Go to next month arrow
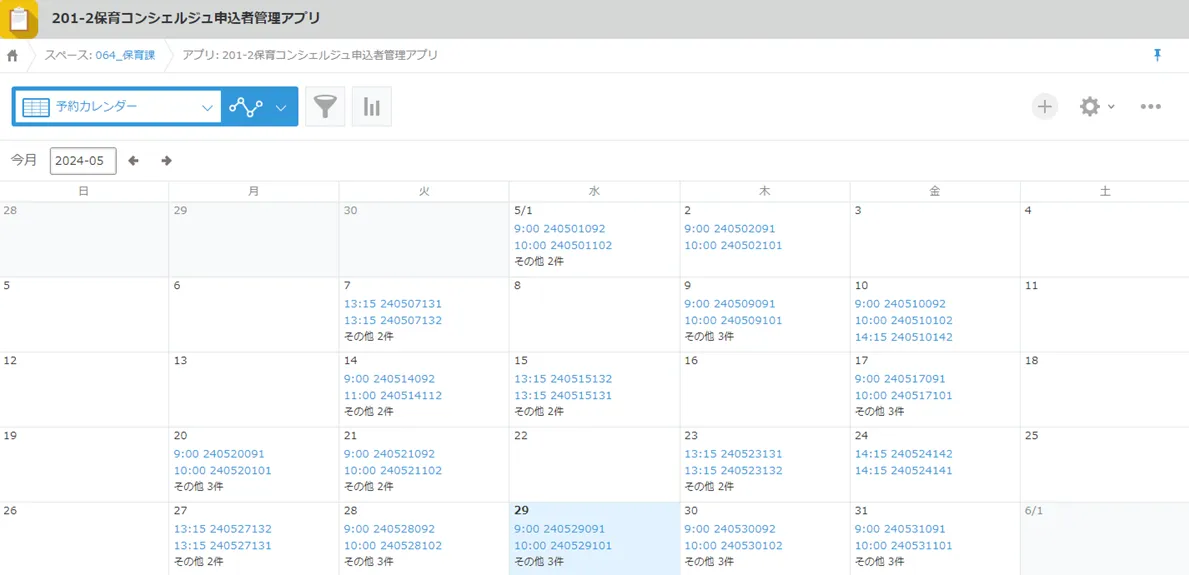Viewport: 1189px width, 575px height. coord(166,161)
